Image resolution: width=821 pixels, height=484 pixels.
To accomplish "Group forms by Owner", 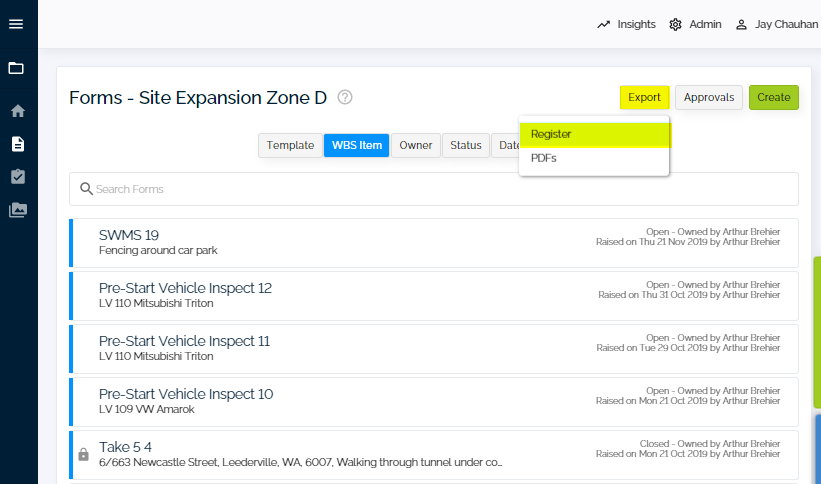I will click(x=416, y=145).
